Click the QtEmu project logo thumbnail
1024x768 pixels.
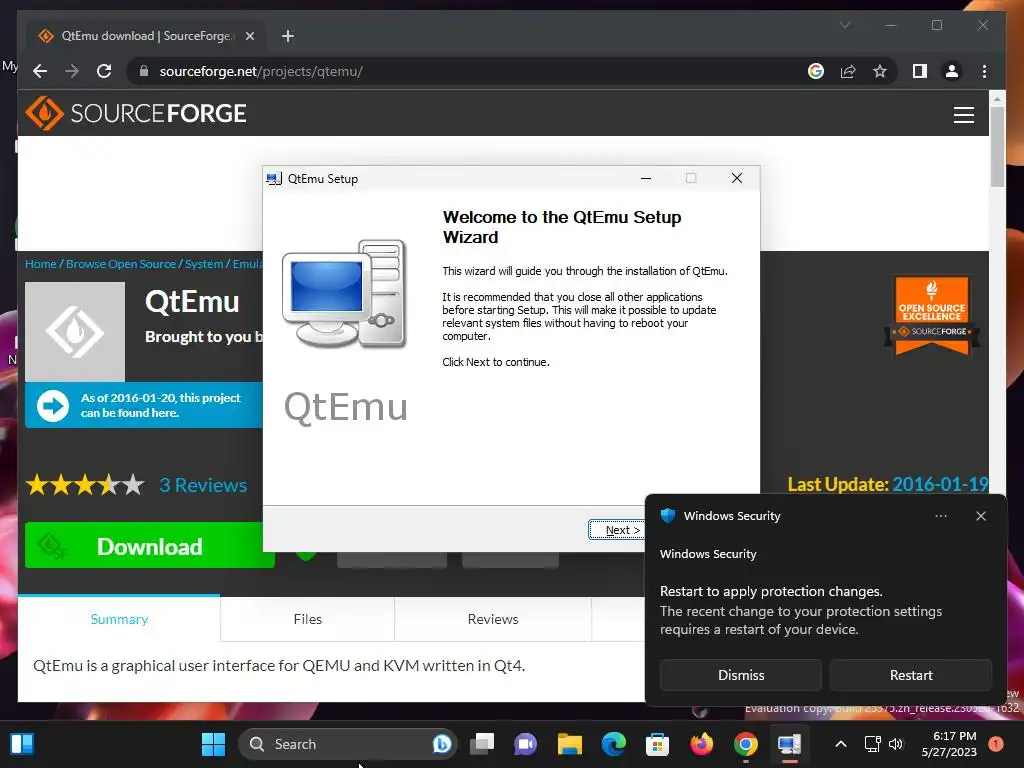[x=75, y=332]
